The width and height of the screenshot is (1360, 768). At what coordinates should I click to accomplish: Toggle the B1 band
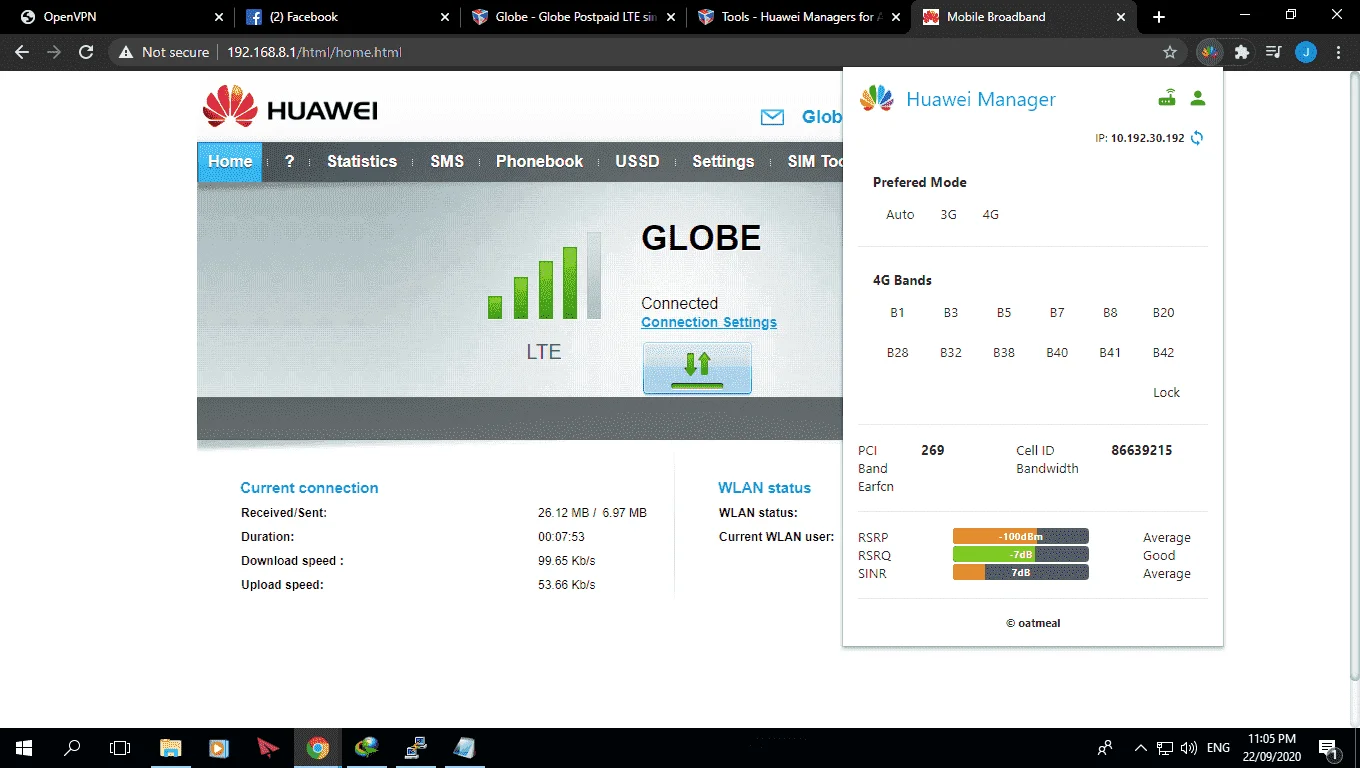(x=897, y=313)
